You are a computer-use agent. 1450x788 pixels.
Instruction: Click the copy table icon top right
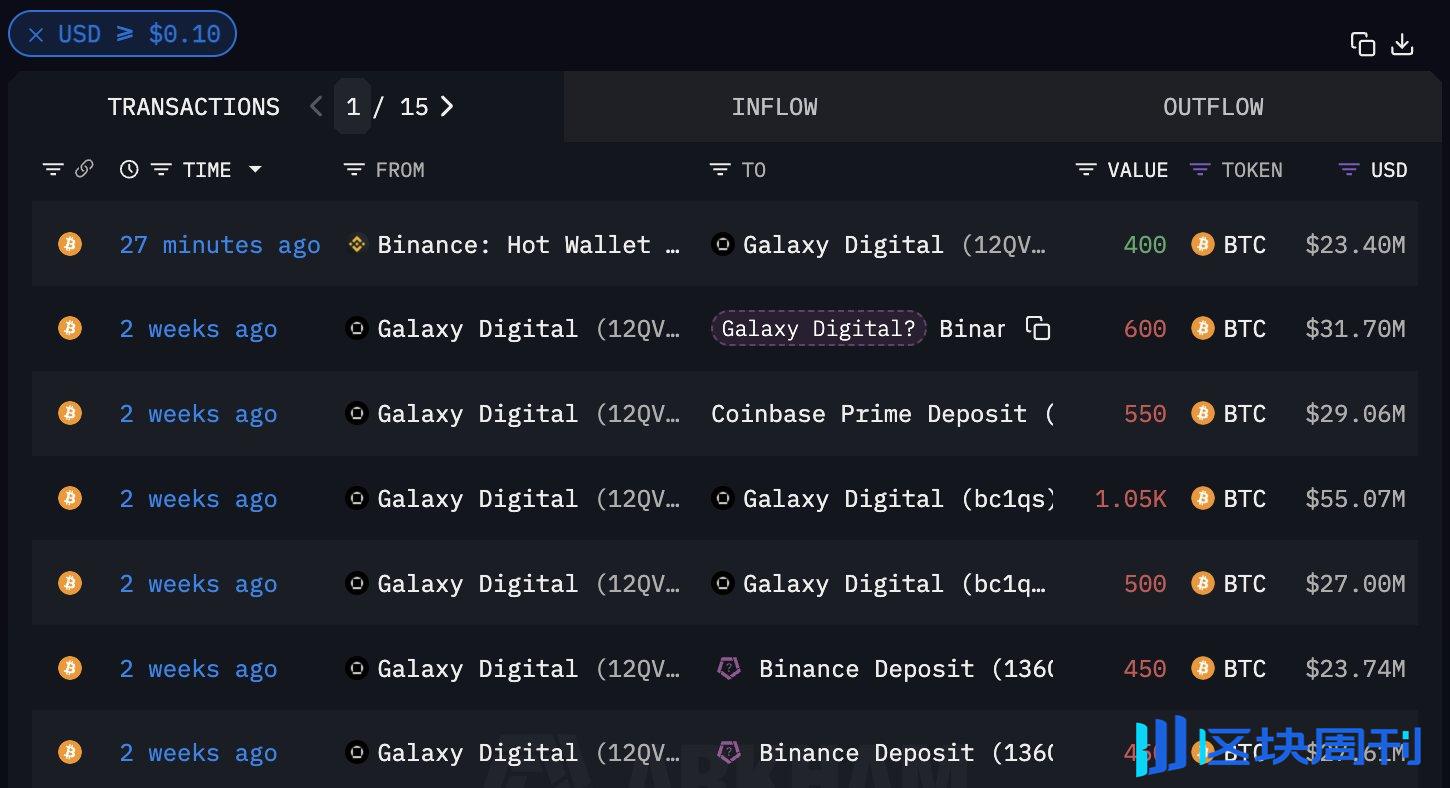tap(1362, 44)
